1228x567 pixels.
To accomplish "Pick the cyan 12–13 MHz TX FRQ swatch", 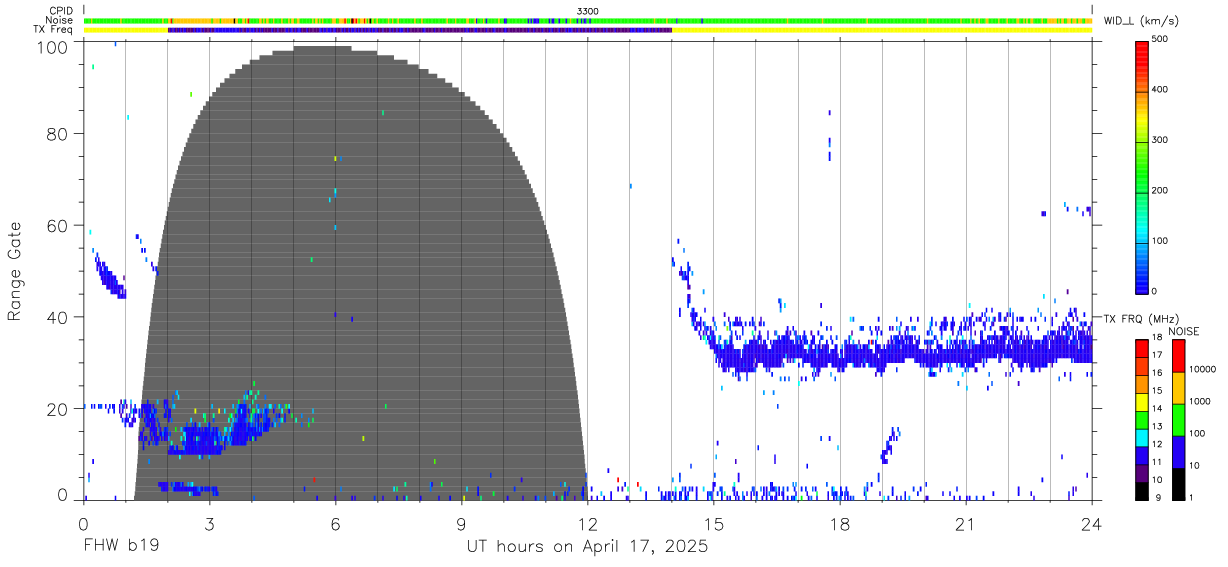I will pos(1141,436).
